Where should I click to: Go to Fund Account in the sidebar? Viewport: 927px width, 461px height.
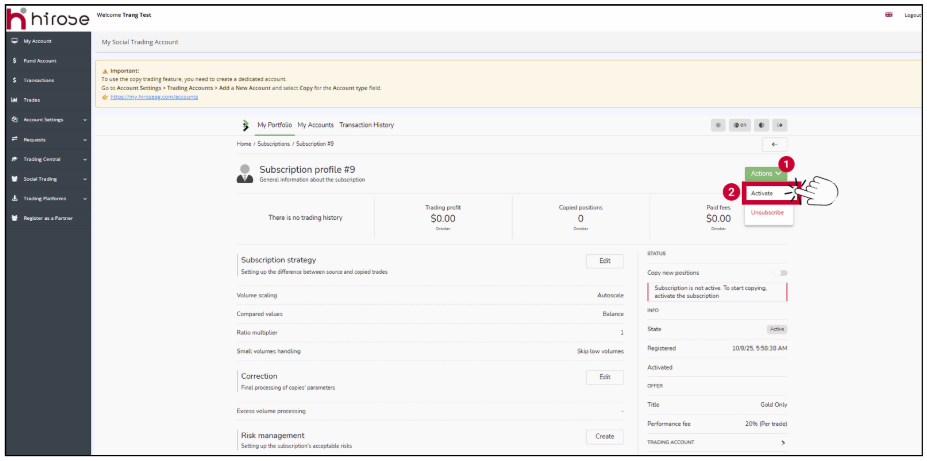[x=40, y=61]
